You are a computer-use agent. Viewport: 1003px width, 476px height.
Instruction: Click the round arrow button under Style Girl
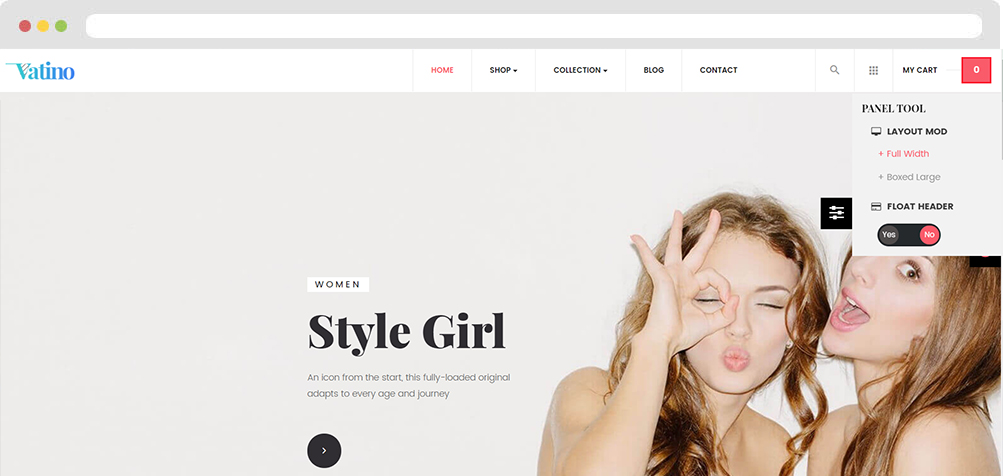[324, 450]
